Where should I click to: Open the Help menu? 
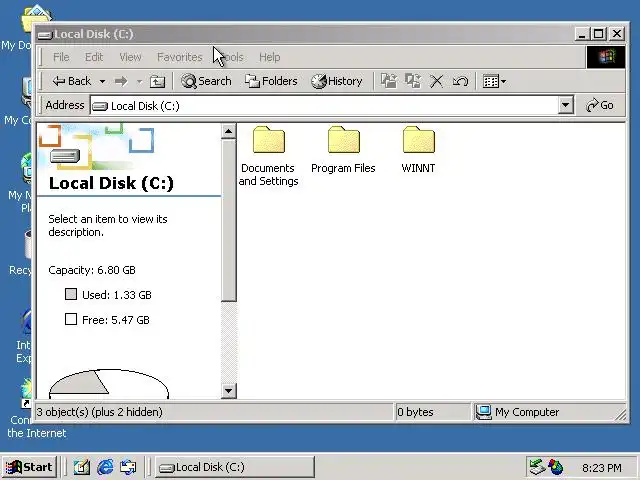pos(269,57)
